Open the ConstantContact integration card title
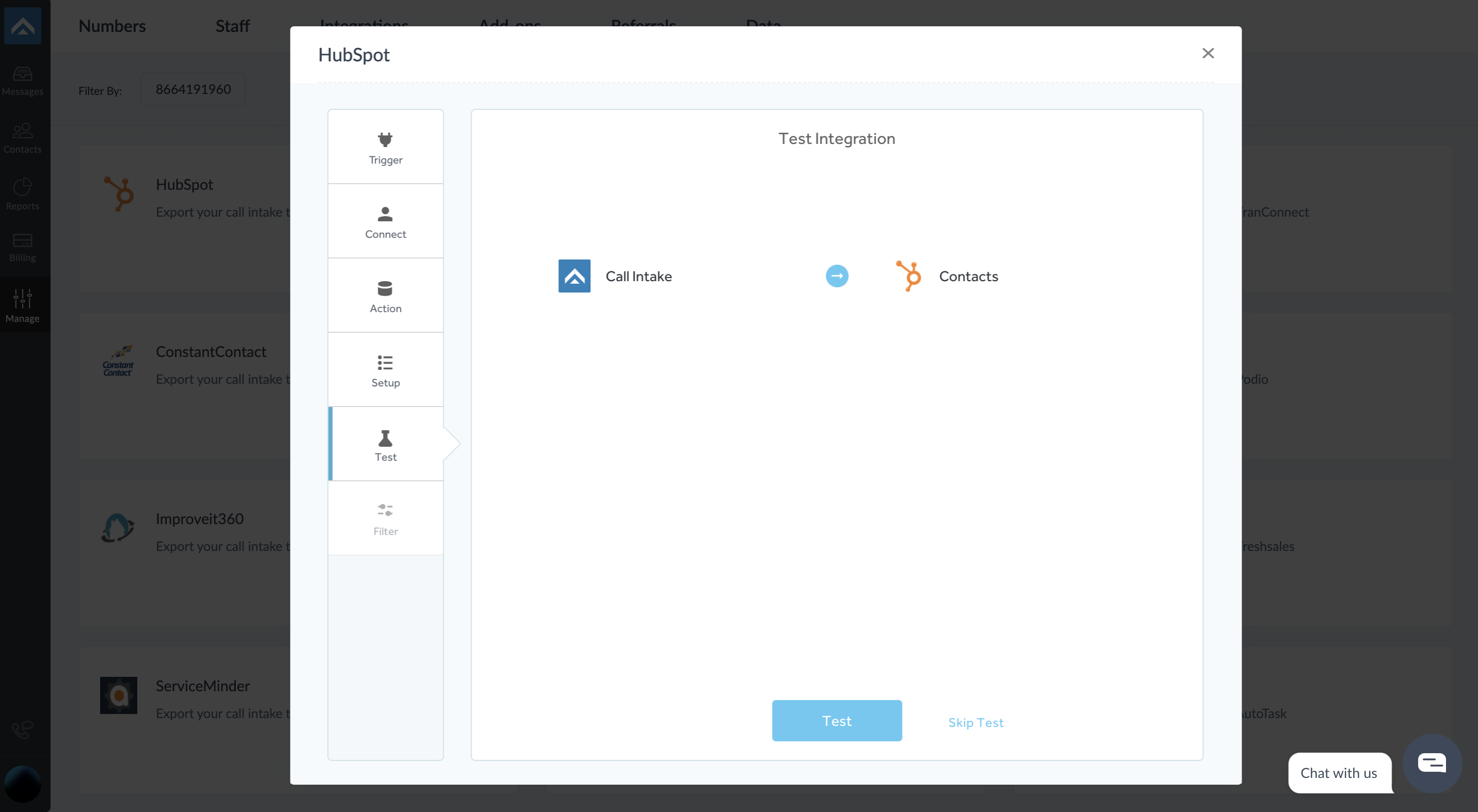 pos(211,351)
